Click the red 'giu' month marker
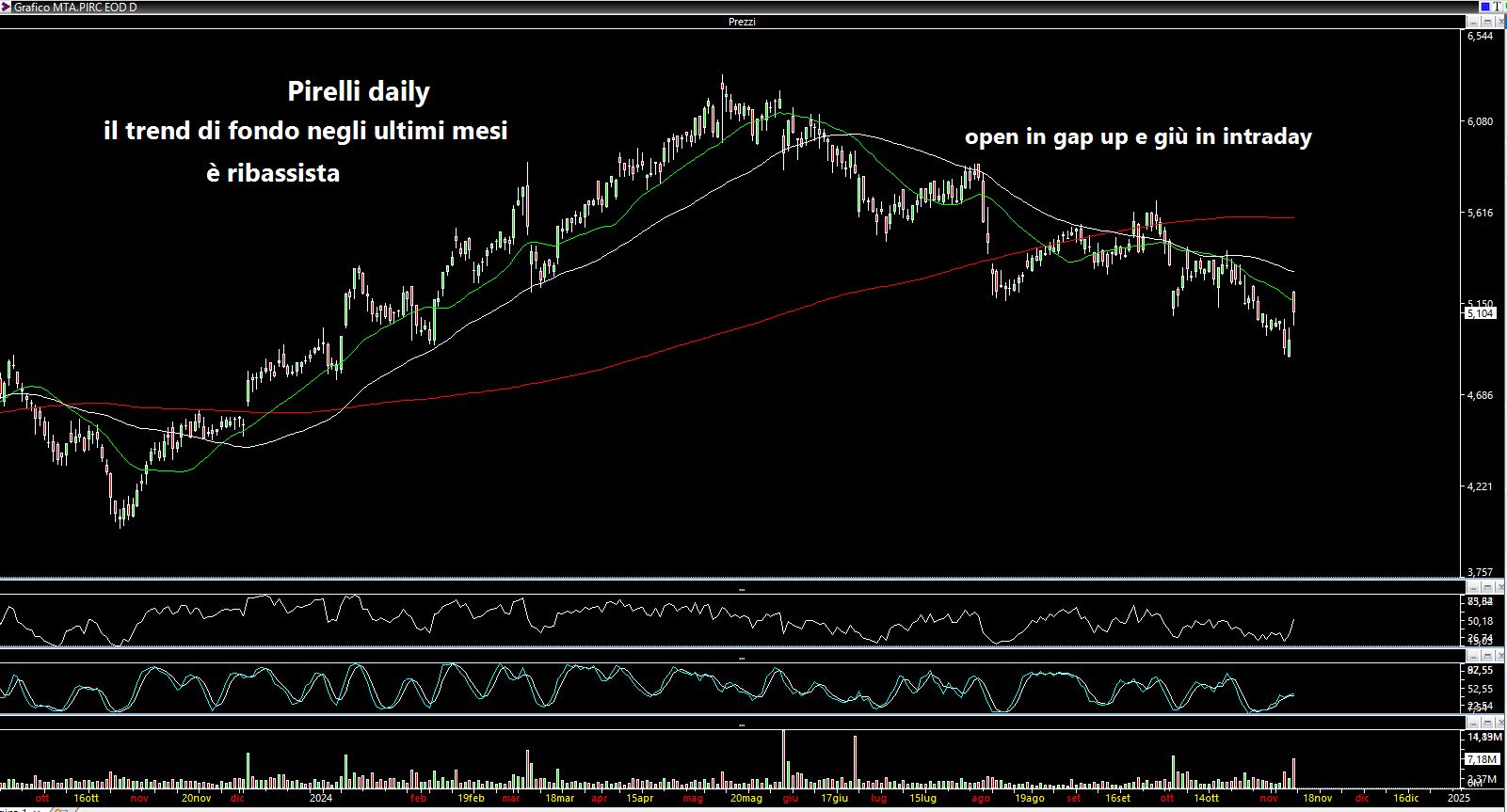 click(x=790, y=798)
